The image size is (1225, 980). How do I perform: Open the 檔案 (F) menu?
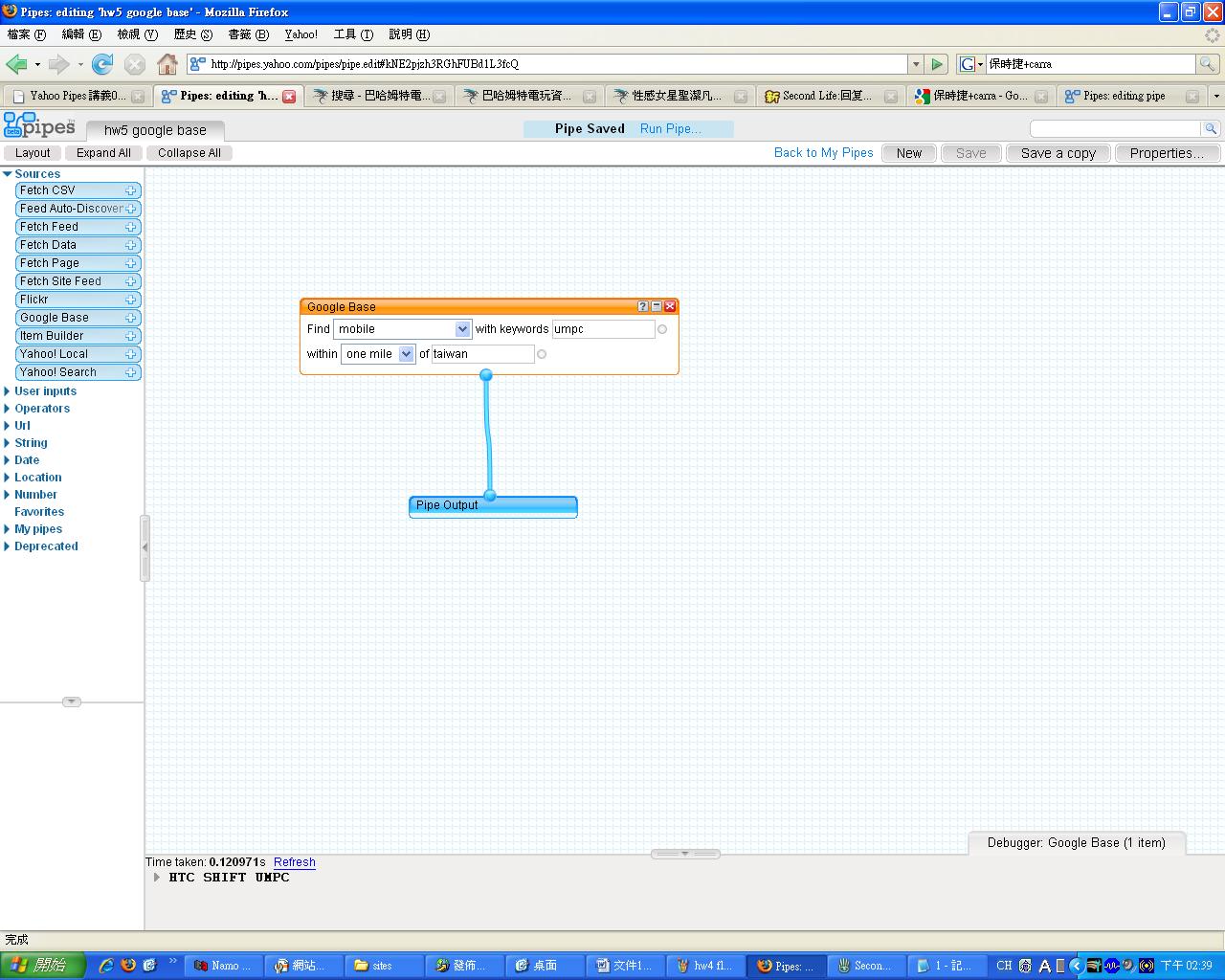click(x=26, y=34)
